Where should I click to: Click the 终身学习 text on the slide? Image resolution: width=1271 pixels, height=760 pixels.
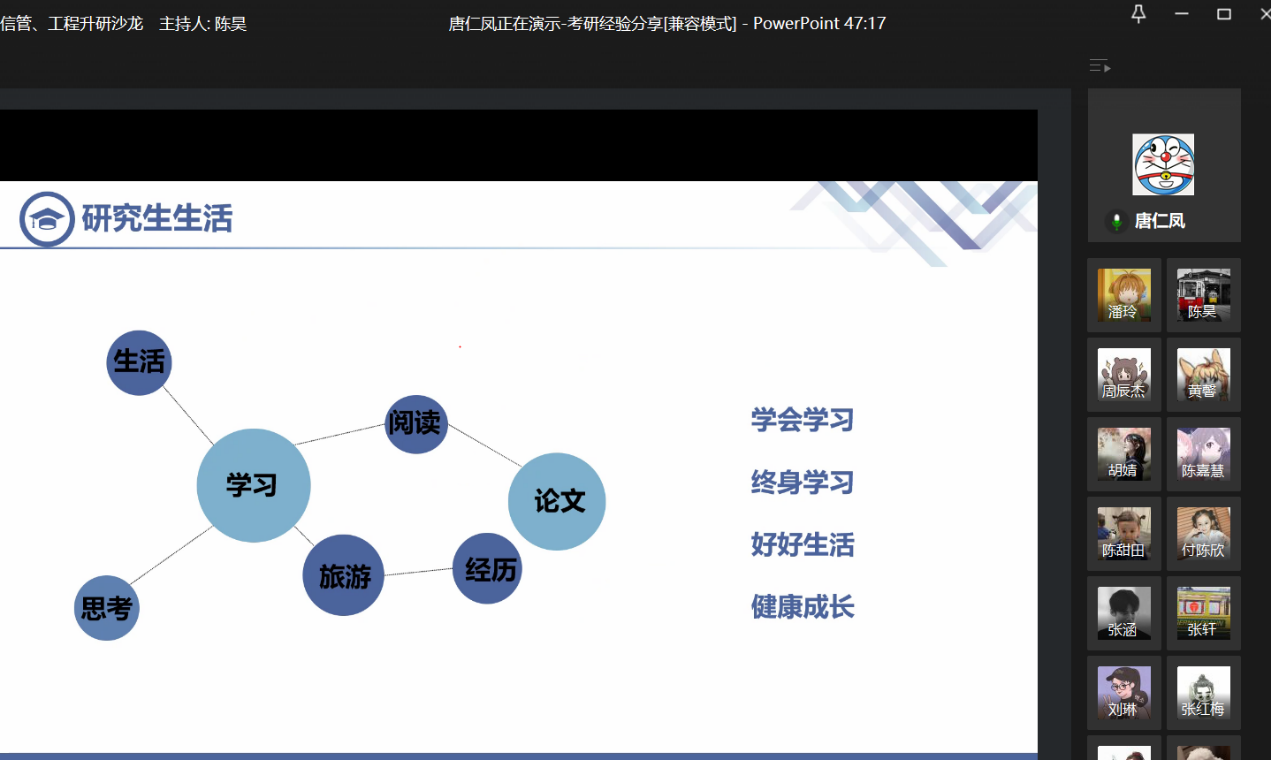tap(802, 483)
